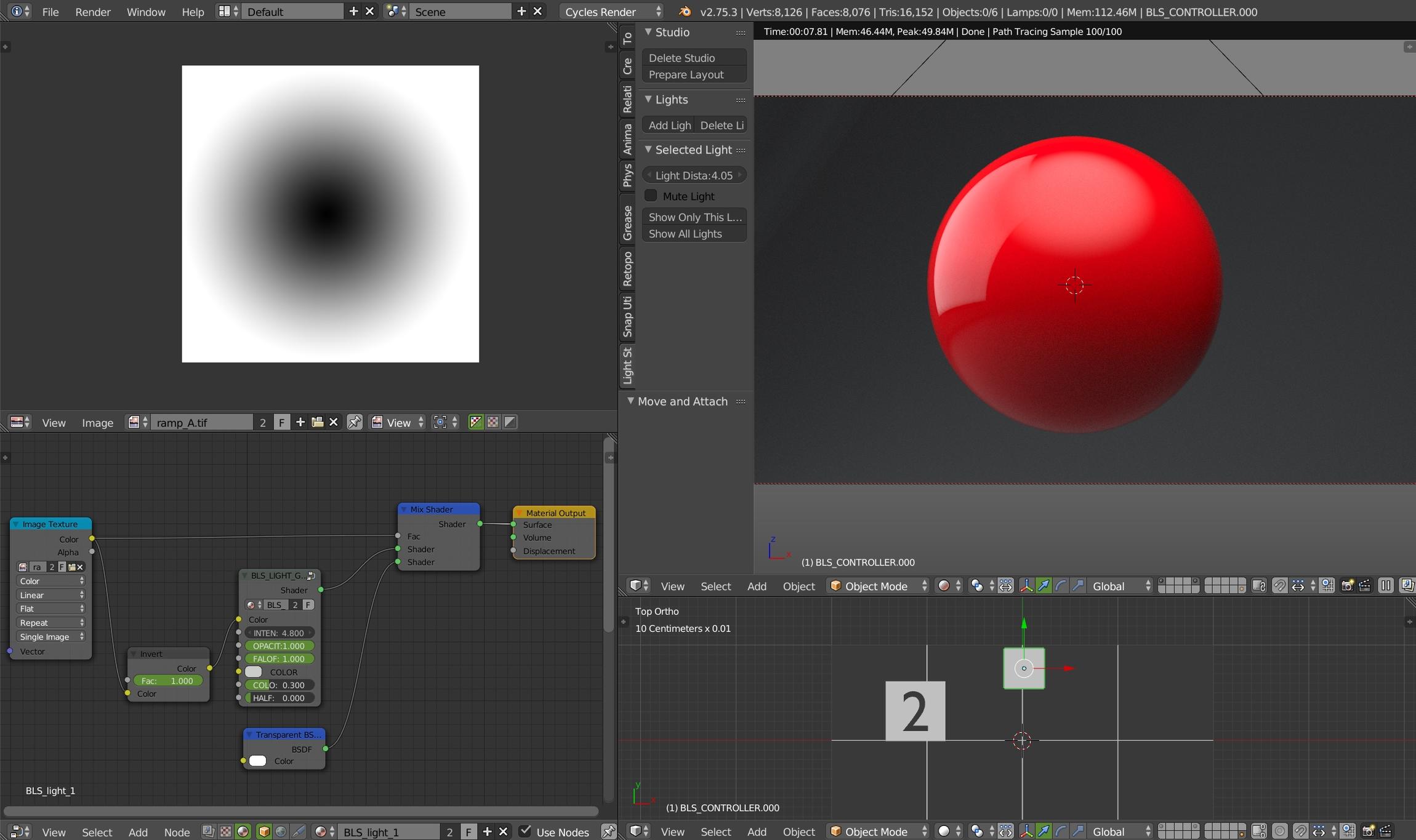Screen dimensions: 1416x840
Task: Open the Image menu in image editor
Action: [x=97, y=422]
